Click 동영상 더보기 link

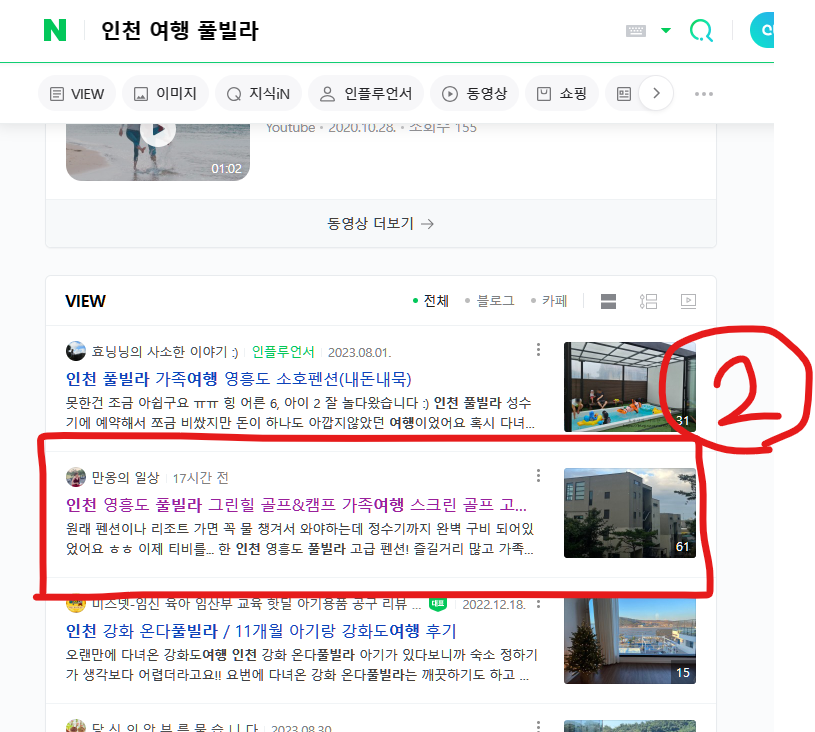pos(380,224)
